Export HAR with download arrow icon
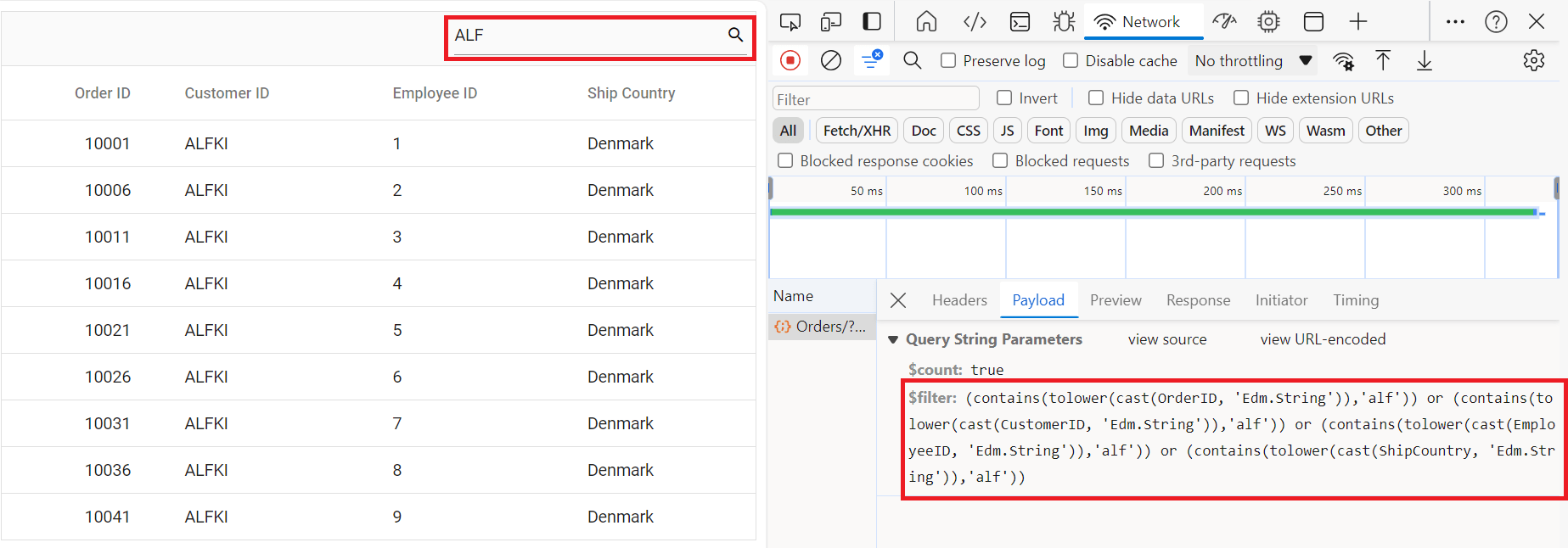 click(x=1425, y=60)
